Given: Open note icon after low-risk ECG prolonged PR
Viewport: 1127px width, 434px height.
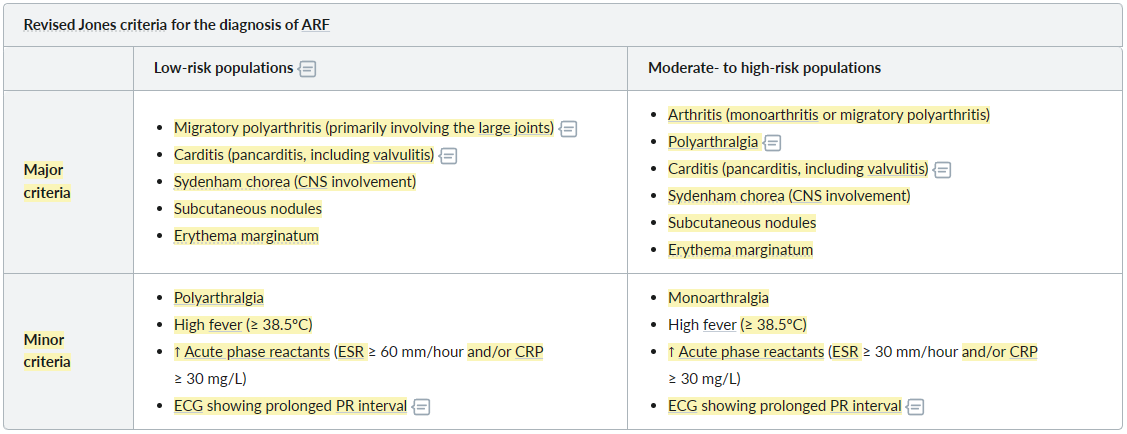Looking at the screenshot, I should click(422, 407).
